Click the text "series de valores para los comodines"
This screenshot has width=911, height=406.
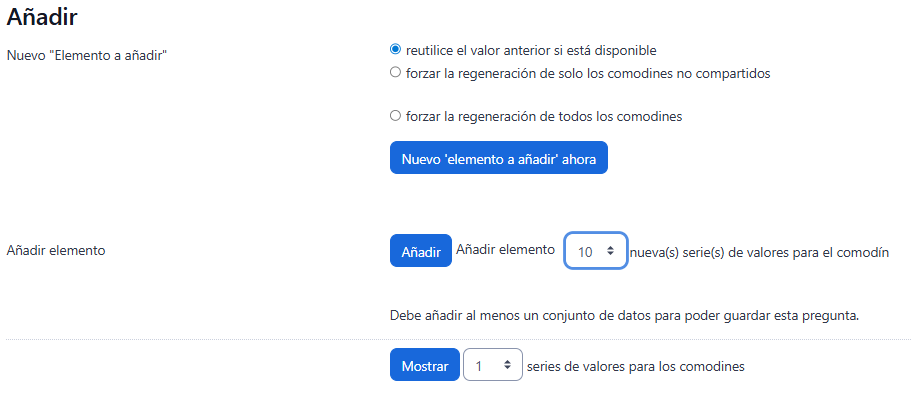coord(635,366)
